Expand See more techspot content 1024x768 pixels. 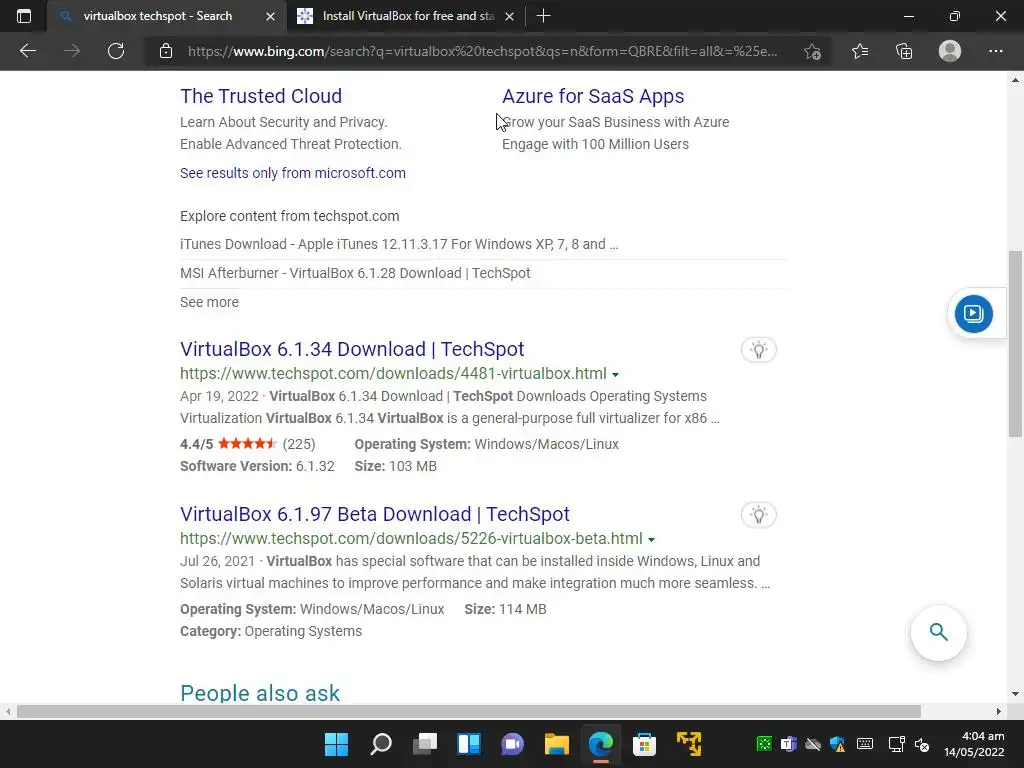(209, 302)
